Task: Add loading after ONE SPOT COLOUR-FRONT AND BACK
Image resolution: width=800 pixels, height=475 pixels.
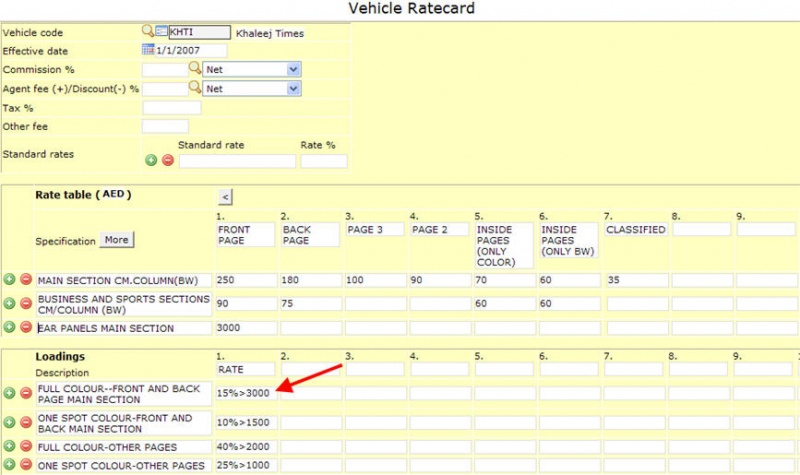Action: (9, 422)
